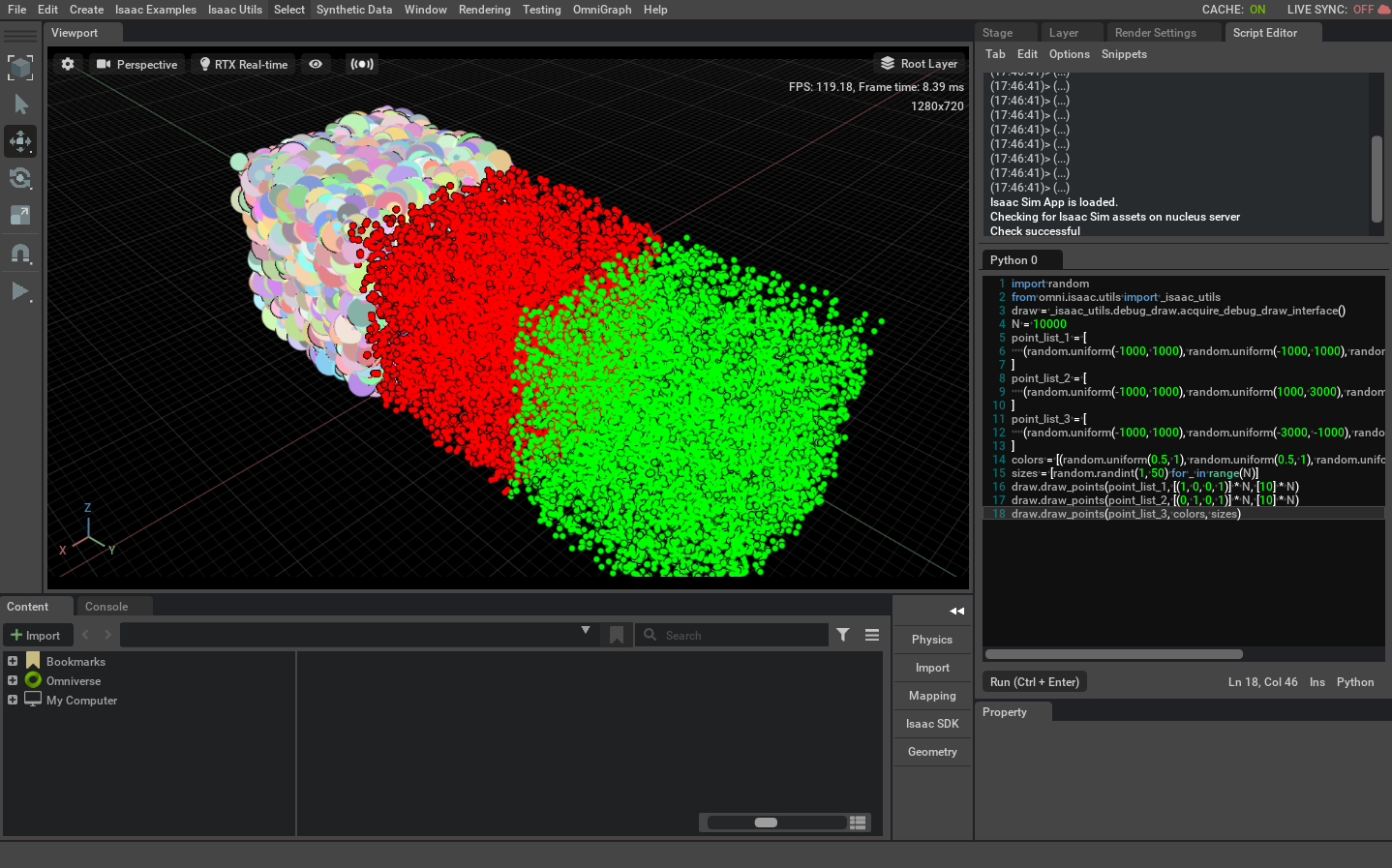
Task: Switch to the Layer tab
Action: [x=1064, y=33]
